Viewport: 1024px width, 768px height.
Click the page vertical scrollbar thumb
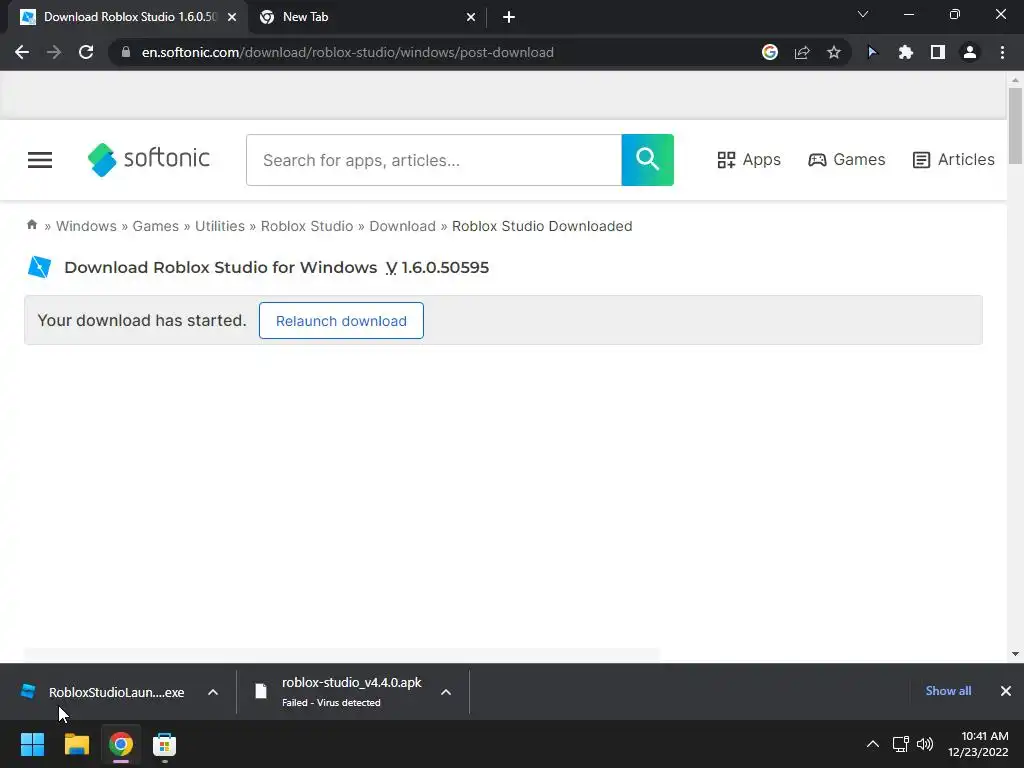tap(1015, 126)
